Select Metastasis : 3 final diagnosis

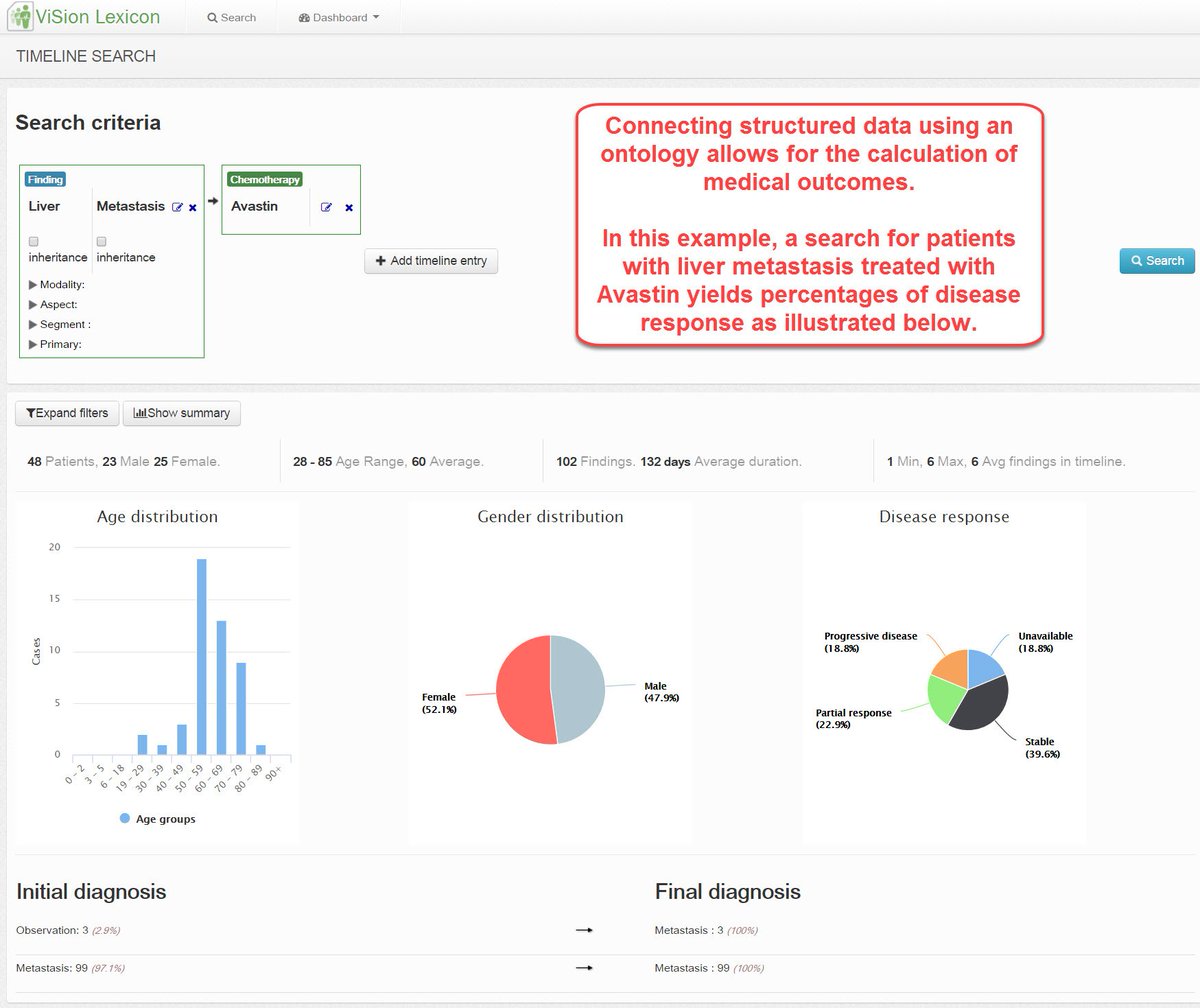pos(706,930)
